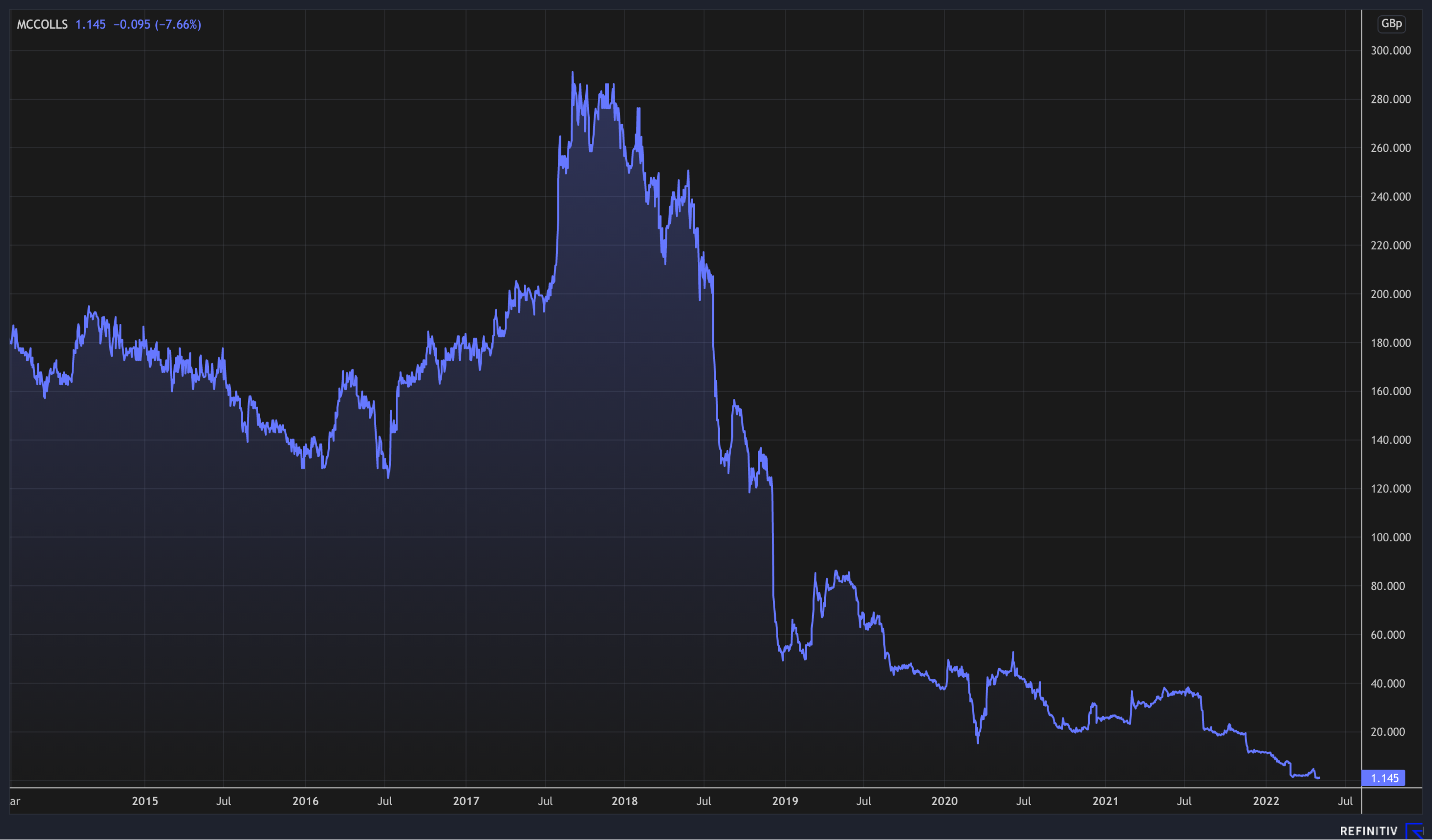Click the 40.000 price axis label

[x=1388, y=683]
